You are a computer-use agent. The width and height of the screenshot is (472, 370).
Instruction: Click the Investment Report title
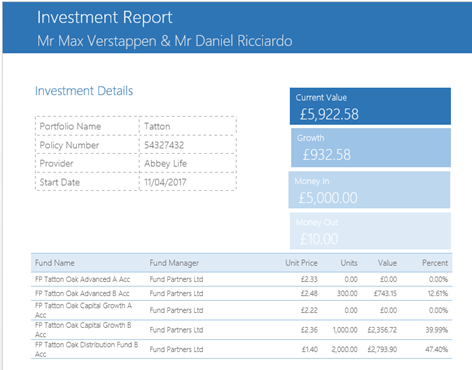[104, 18]
